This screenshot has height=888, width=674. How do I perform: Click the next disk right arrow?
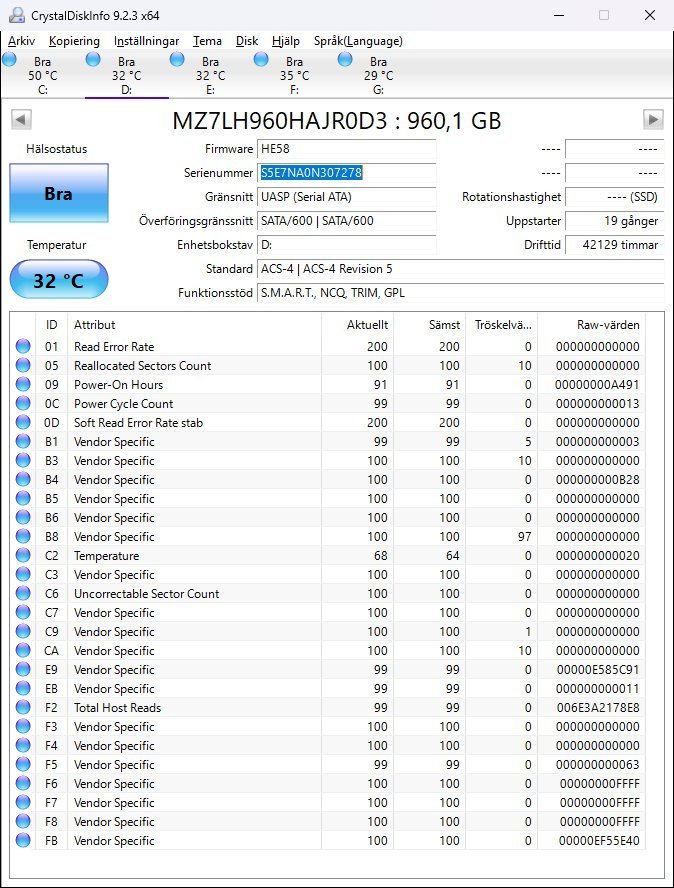coord(653,120)
